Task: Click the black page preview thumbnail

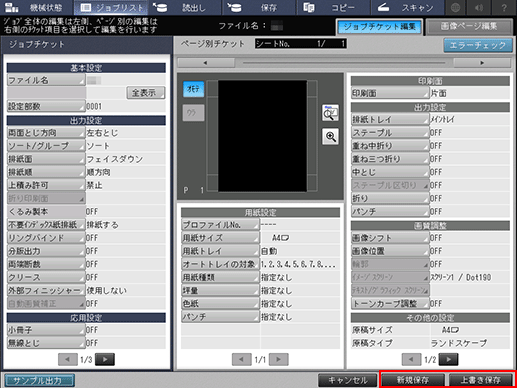Action: (262, 136)
